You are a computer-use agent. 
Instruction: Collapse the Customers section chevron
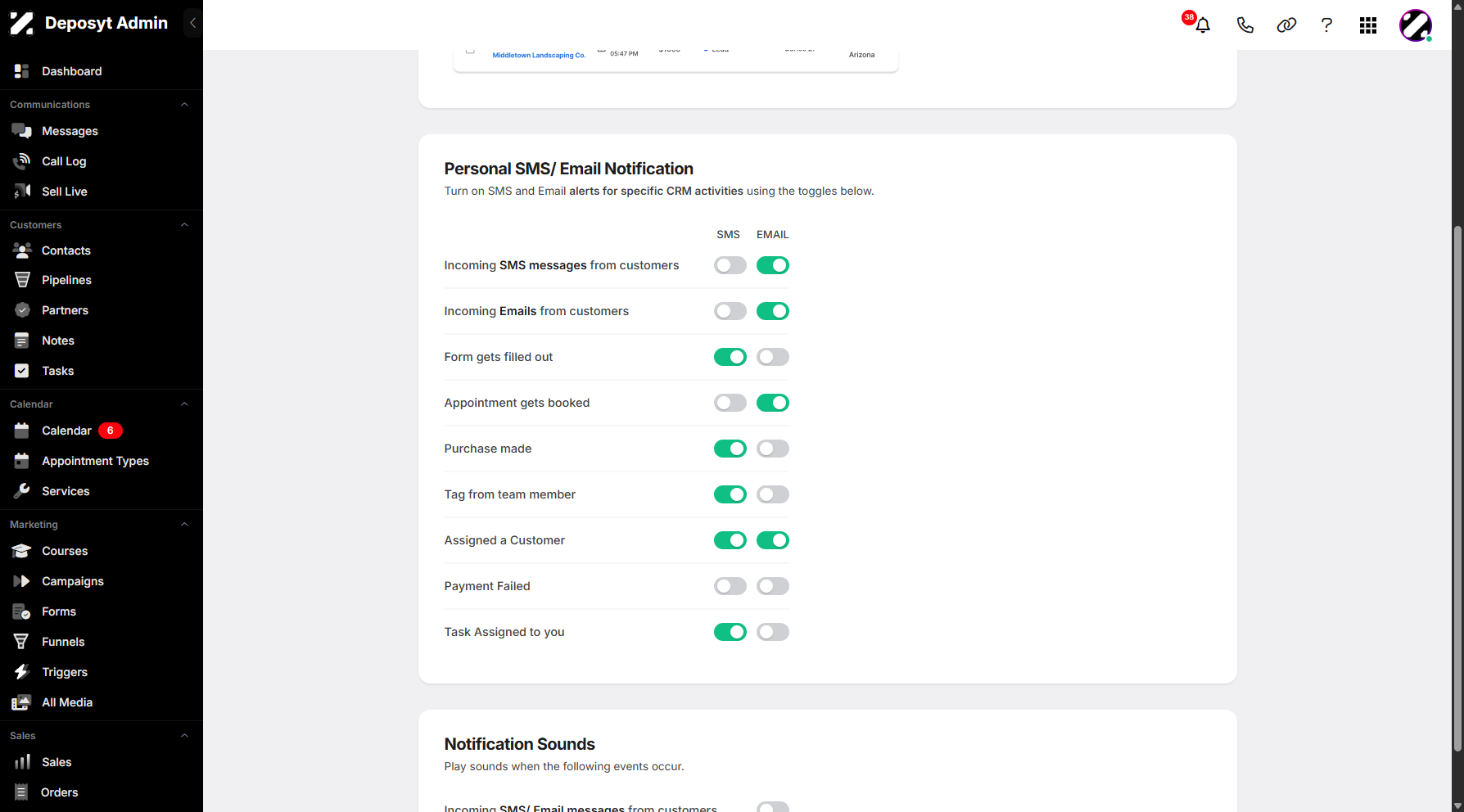(x=184, y=225)
